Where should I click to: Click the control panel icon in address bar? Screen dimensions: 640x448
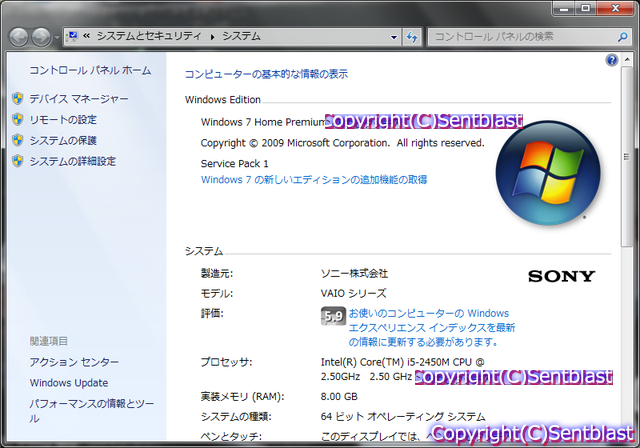[x=73, y=36]
